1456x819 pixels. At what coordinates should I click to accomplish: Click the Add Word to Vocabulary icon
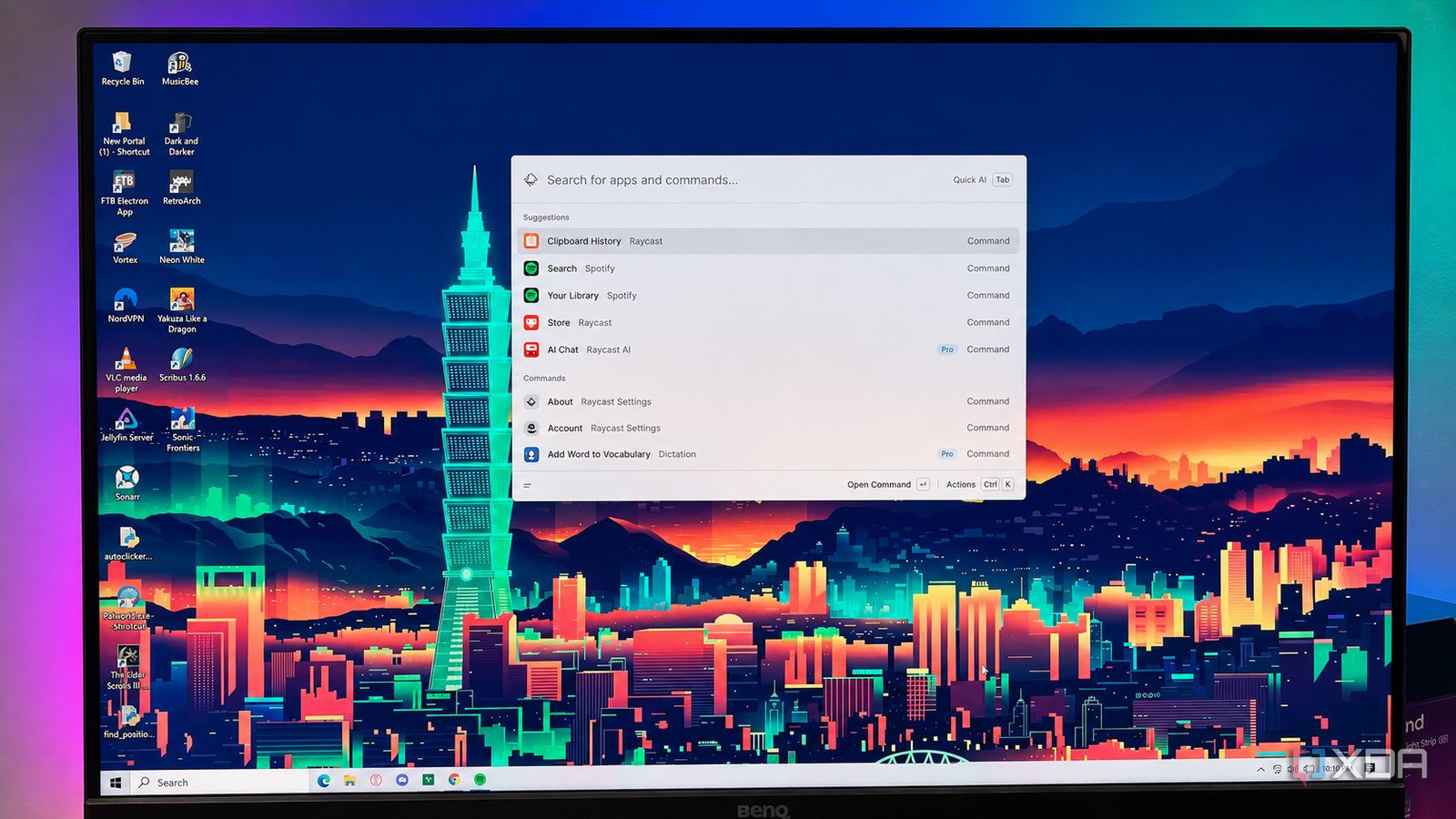tap(531, 454)
